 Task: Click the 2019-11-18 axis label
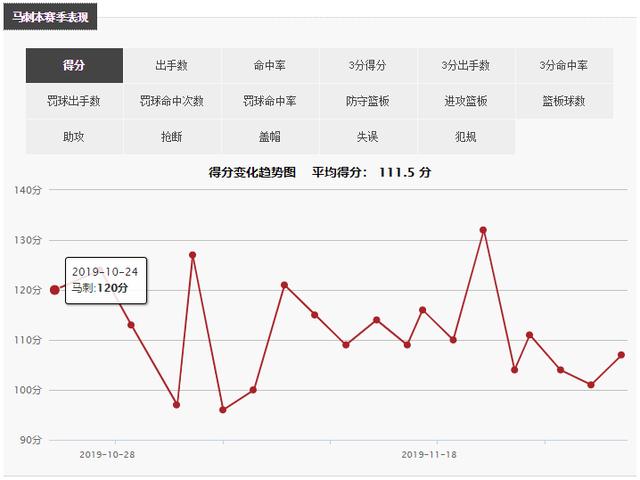(429, 455)
